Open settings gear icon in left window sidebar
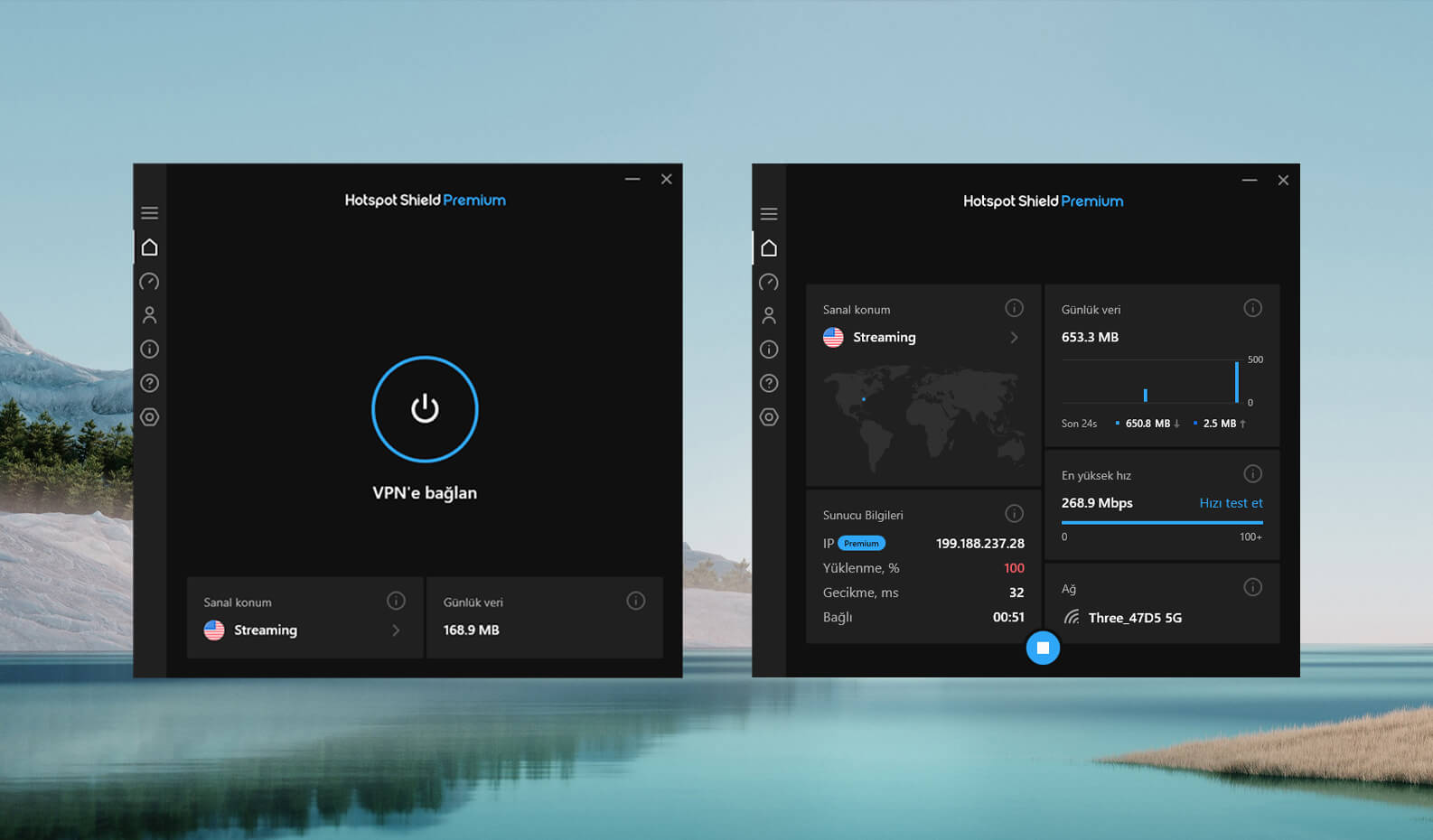 click(x=150, y=417)
